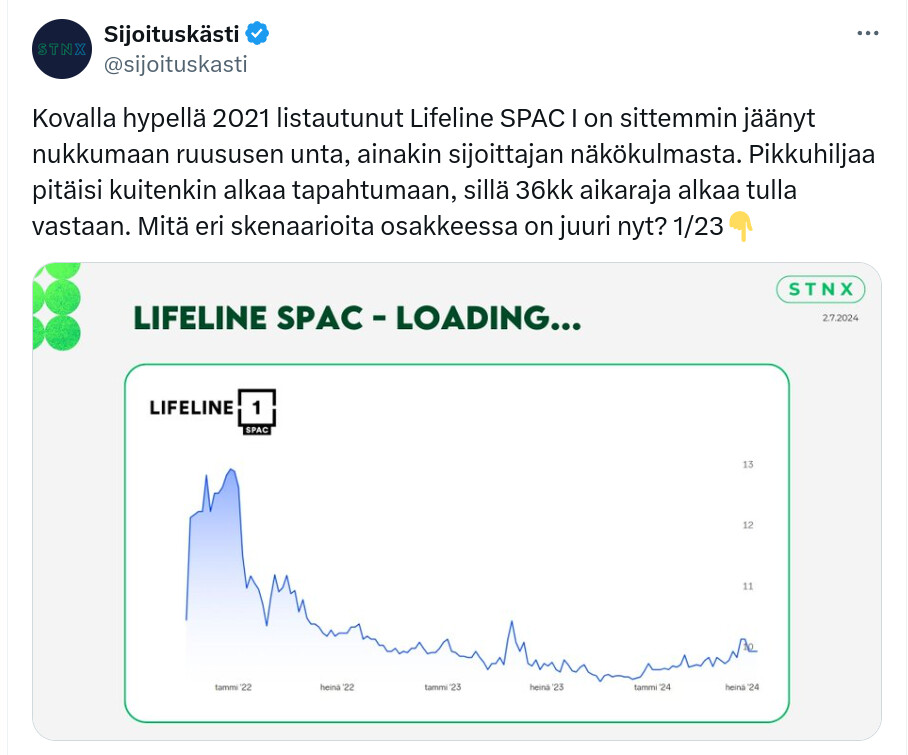
Task: Click the pointing-down emoji in the tweet
Action: click(740, 226)
